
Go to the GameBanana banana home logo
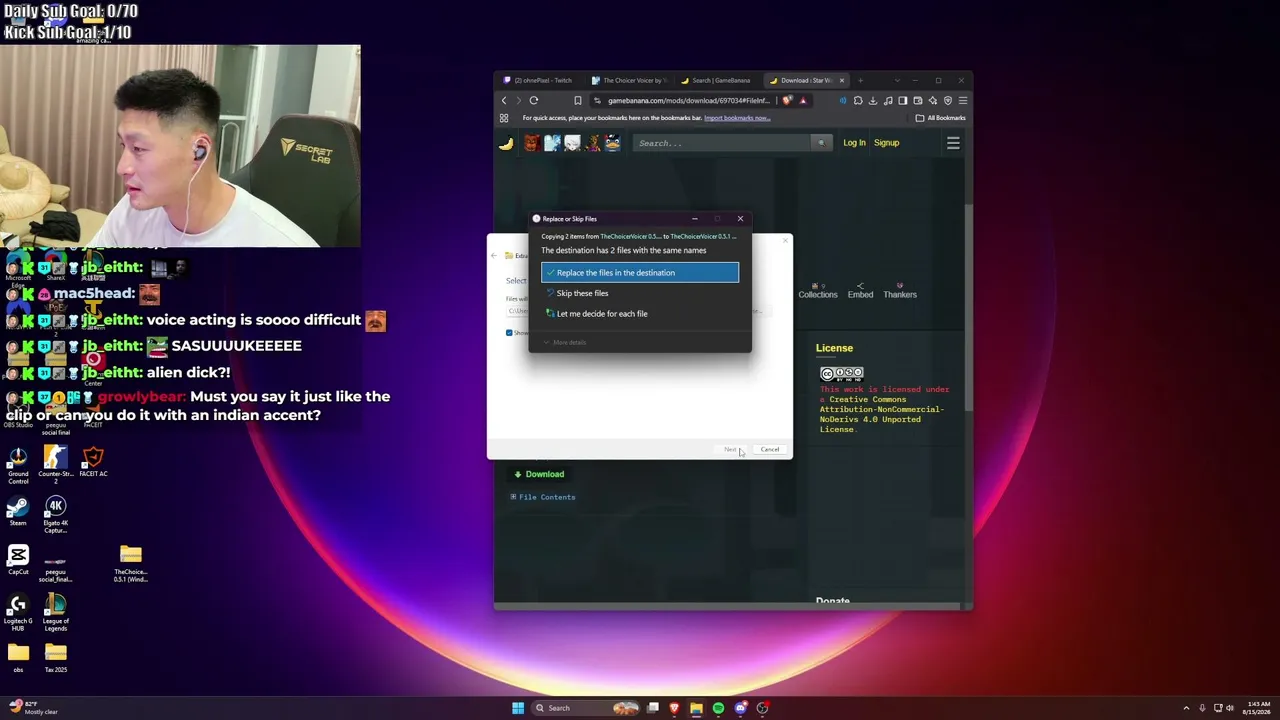[506, 143]
